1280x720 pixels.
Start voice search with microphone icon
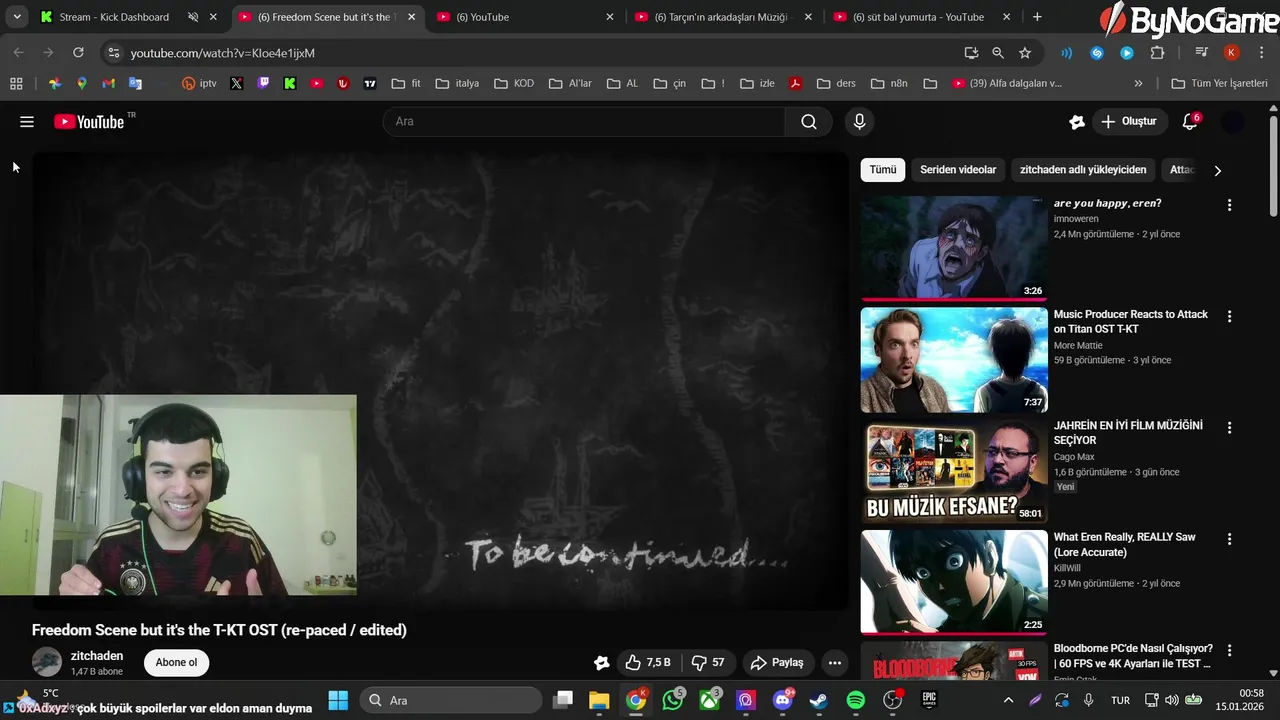click(859, 122)
